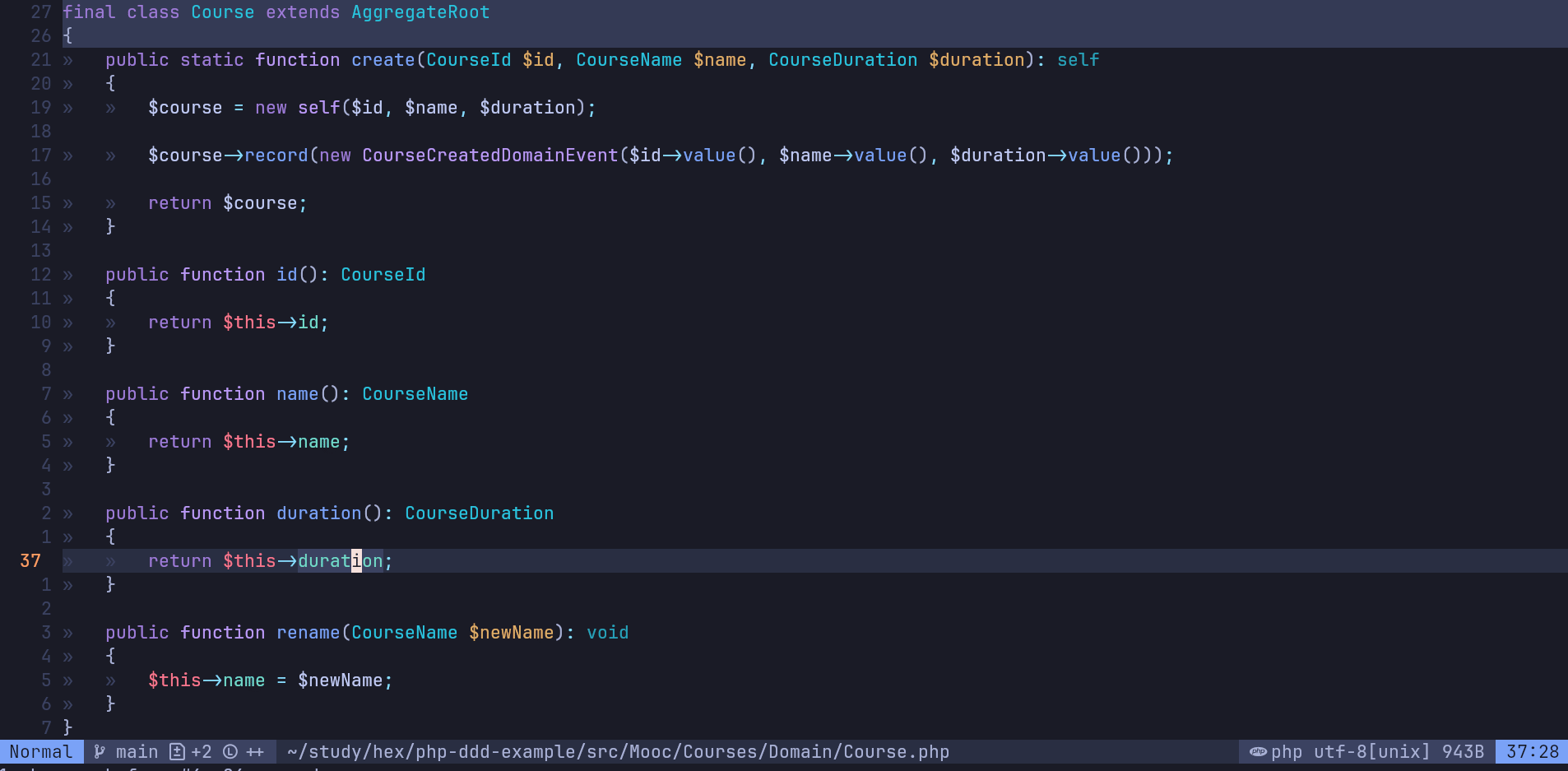Click the git diff changes icon before +2
Viewport: 1568px width, 771px height.
(x=177, y=751)
